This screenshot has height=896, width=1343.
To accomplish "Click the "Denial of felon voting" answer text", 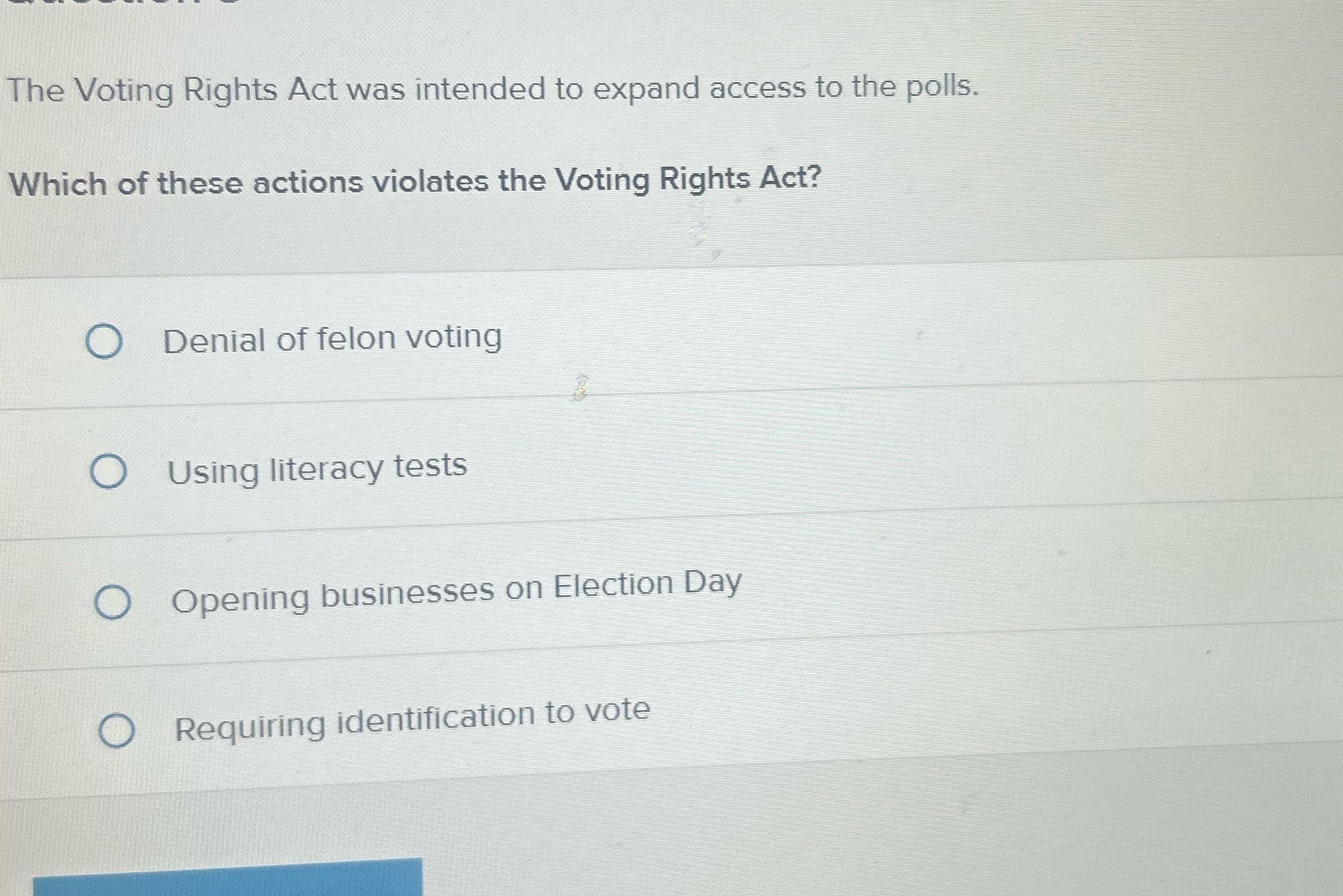I will point(332,338).
